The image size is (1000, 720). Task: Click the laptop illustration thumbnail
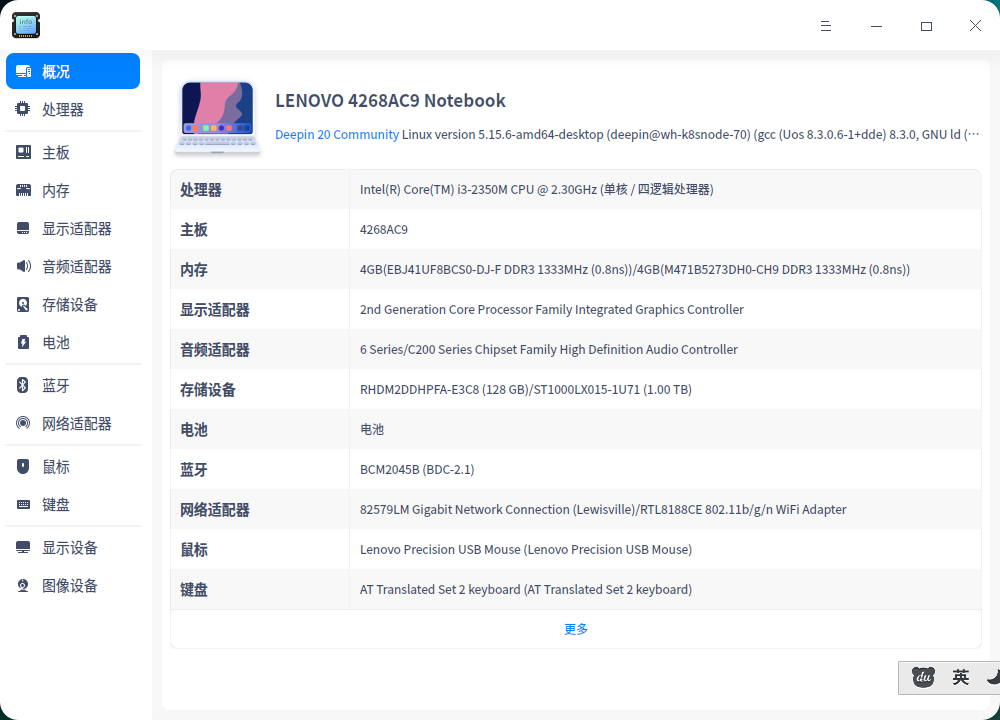(217, 118)
